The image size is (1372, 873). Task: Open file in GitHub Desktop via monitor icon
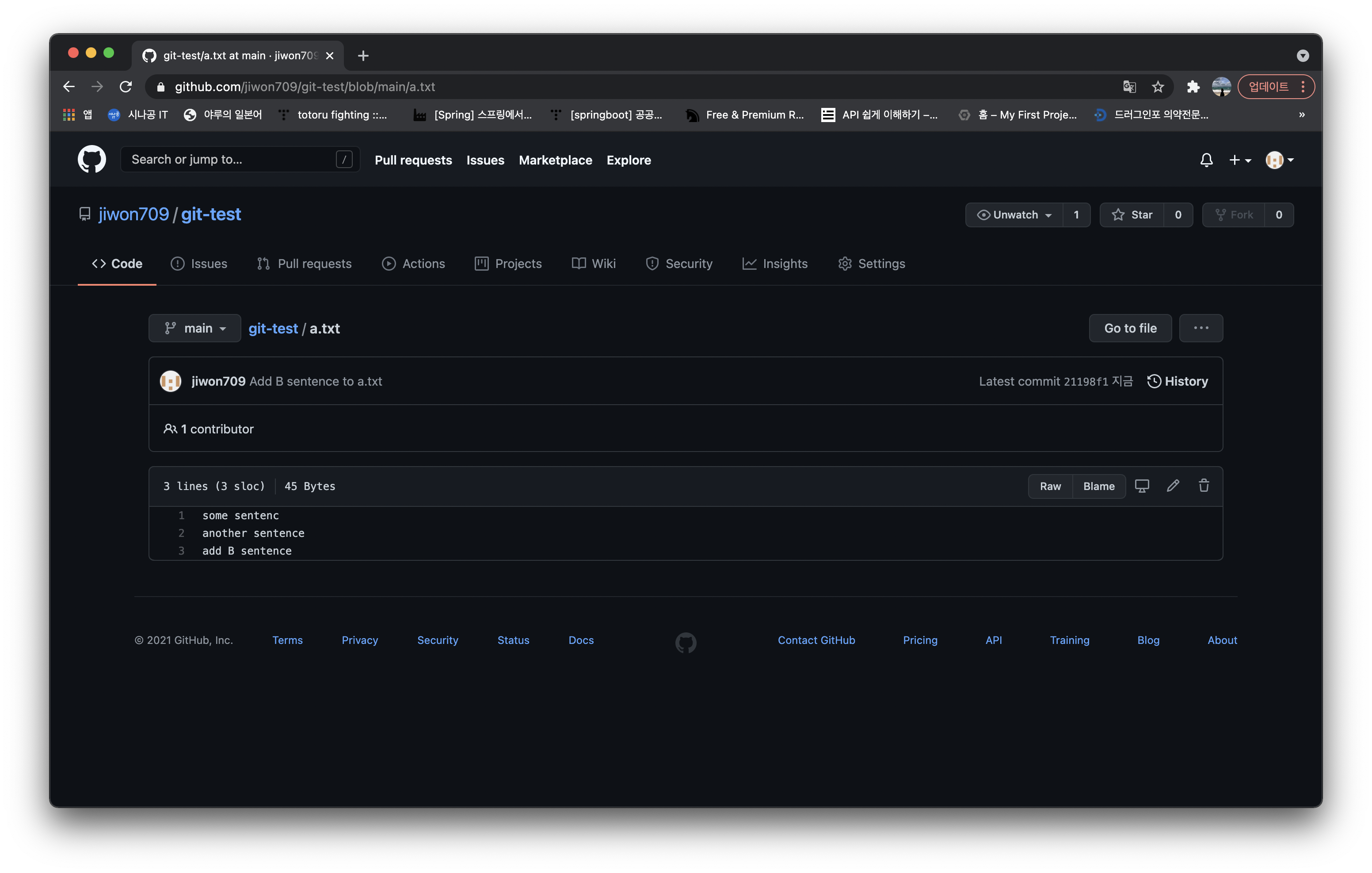(1141, 486)
